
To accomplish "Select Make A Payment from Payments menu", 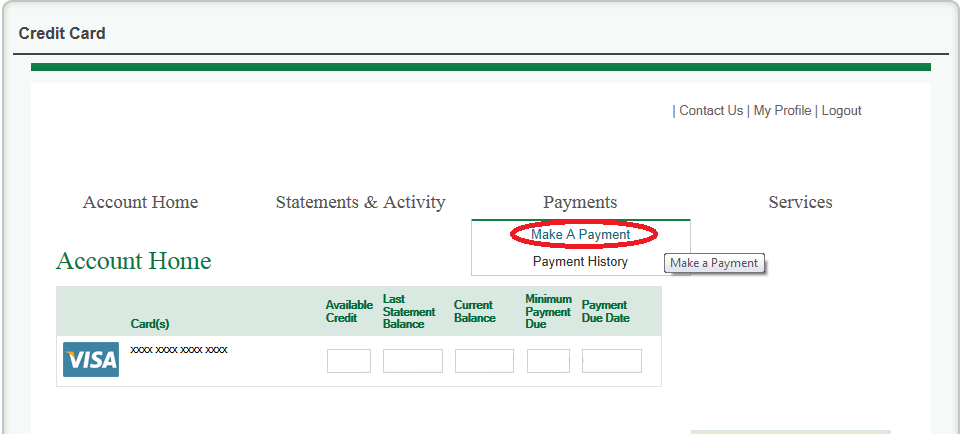I will point(580,234).
